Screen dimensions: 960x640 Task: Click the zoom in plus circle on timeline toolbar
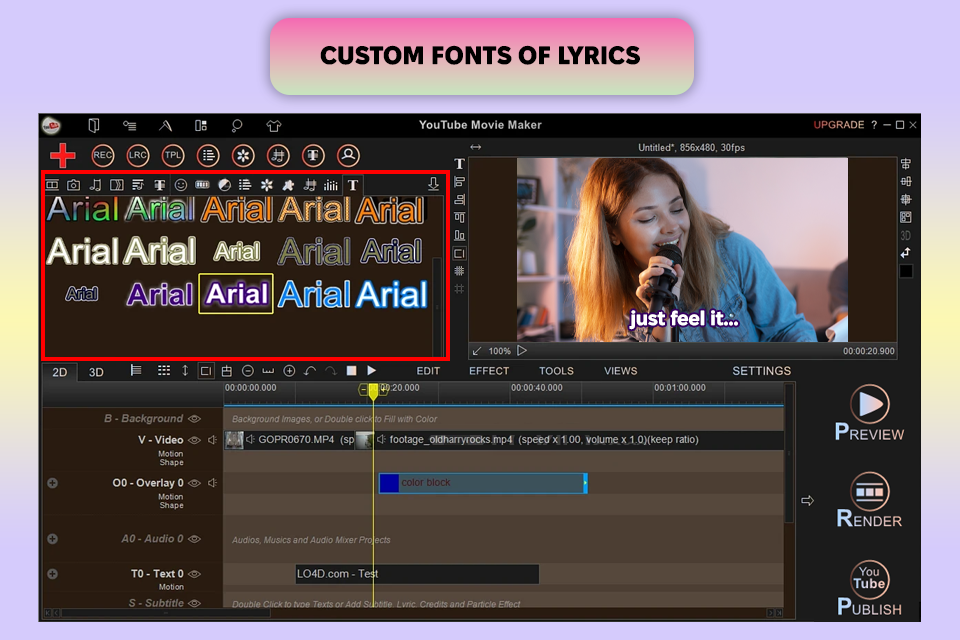(290, 371)
